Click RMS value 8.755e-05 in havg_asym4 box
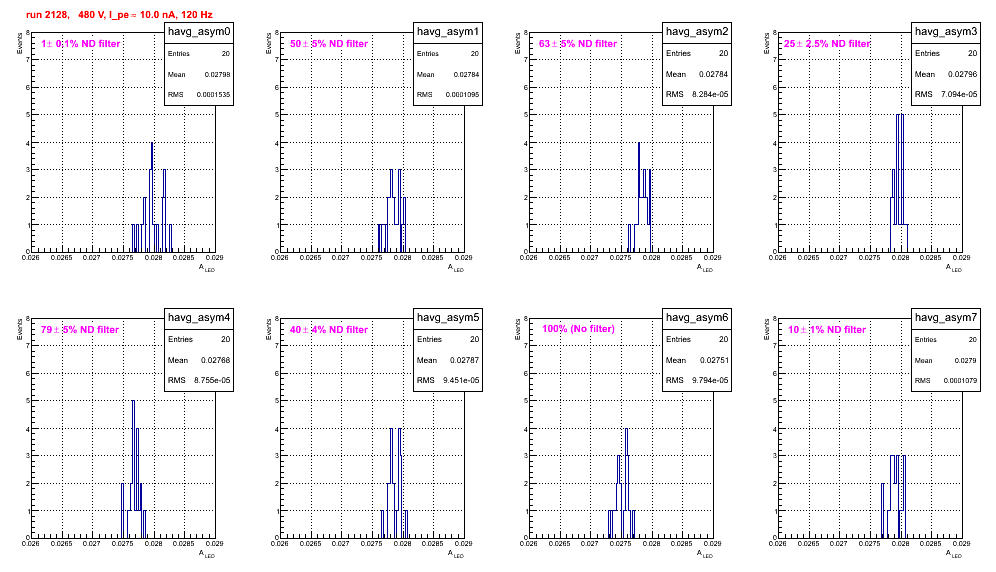Image resolution: width=996 pixels, height=572 pixels. click(212, 380)
